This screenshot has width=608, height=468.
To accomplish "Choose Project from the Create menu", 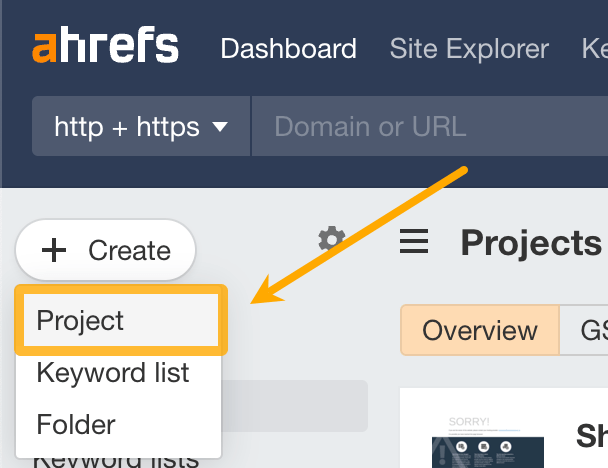I will [x=121, y=320].
